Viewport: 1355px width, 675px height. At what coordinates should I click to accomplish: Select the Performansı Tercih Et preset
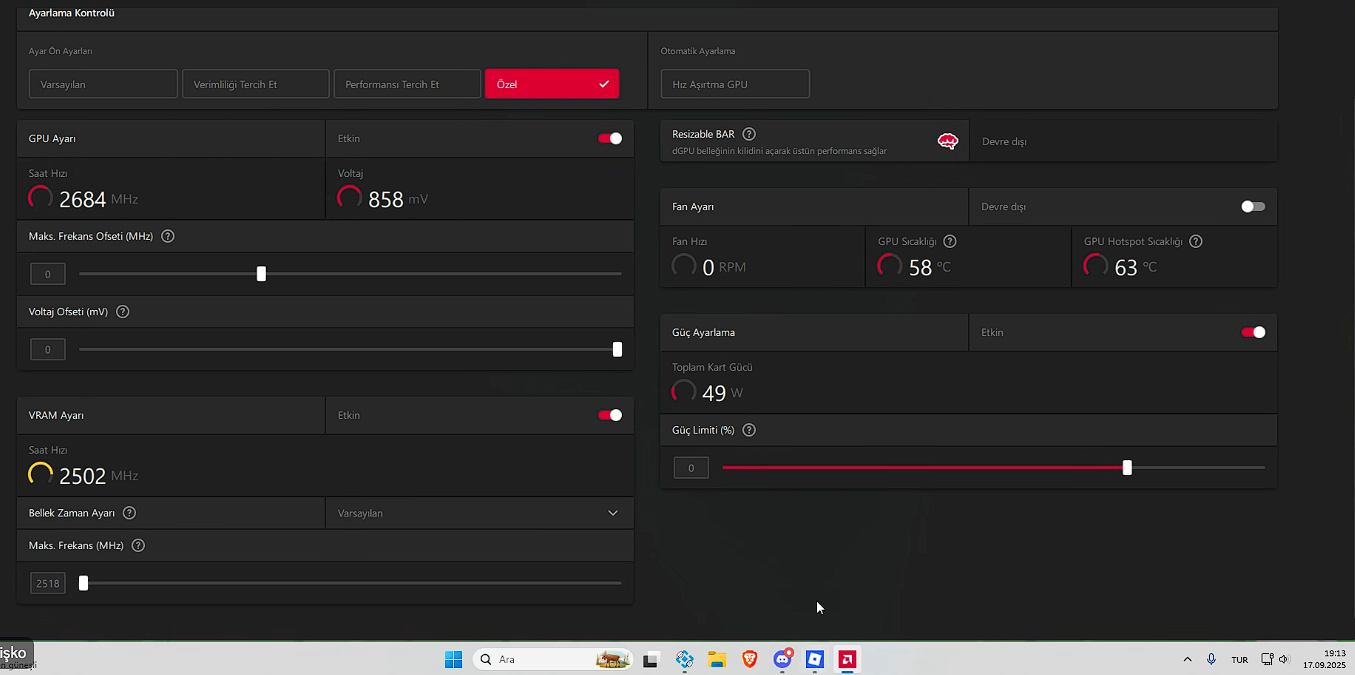click(407, 84)
